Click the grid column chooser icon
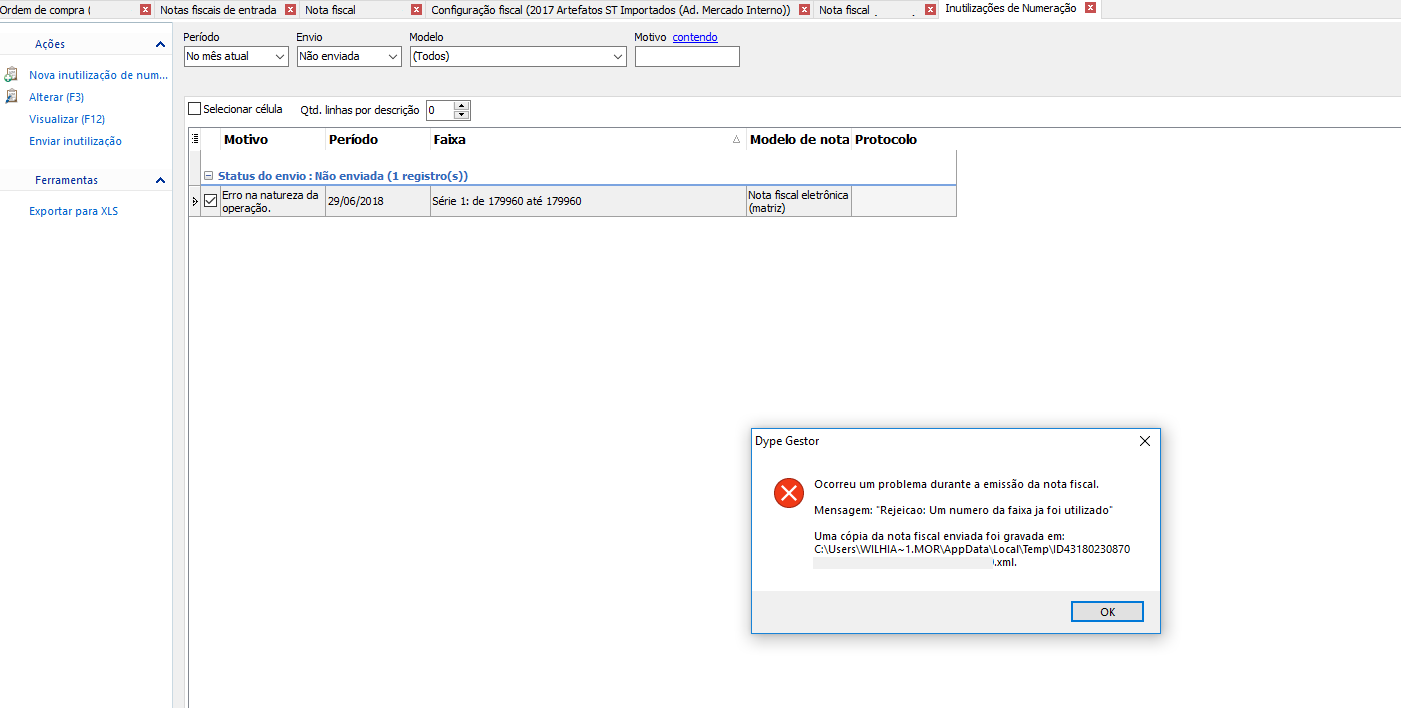The height and width of the screenshot is (708, 1401). (195, 139)
